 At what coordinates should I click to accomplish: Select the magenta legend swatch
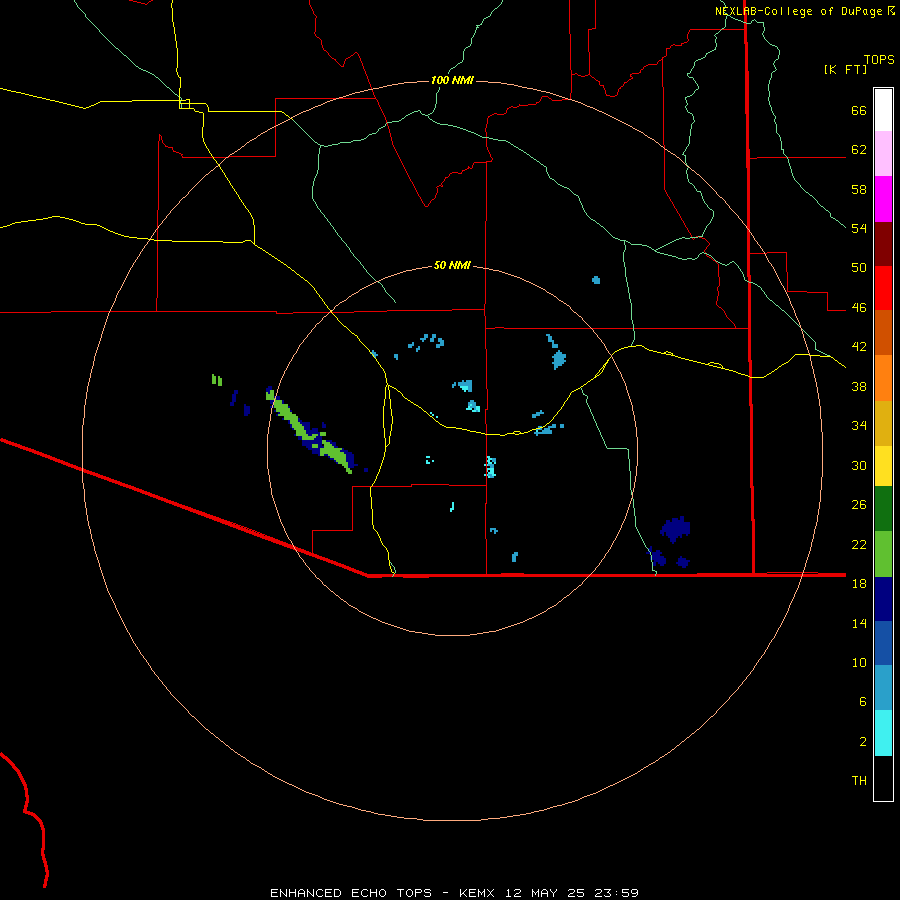[883, 199]
